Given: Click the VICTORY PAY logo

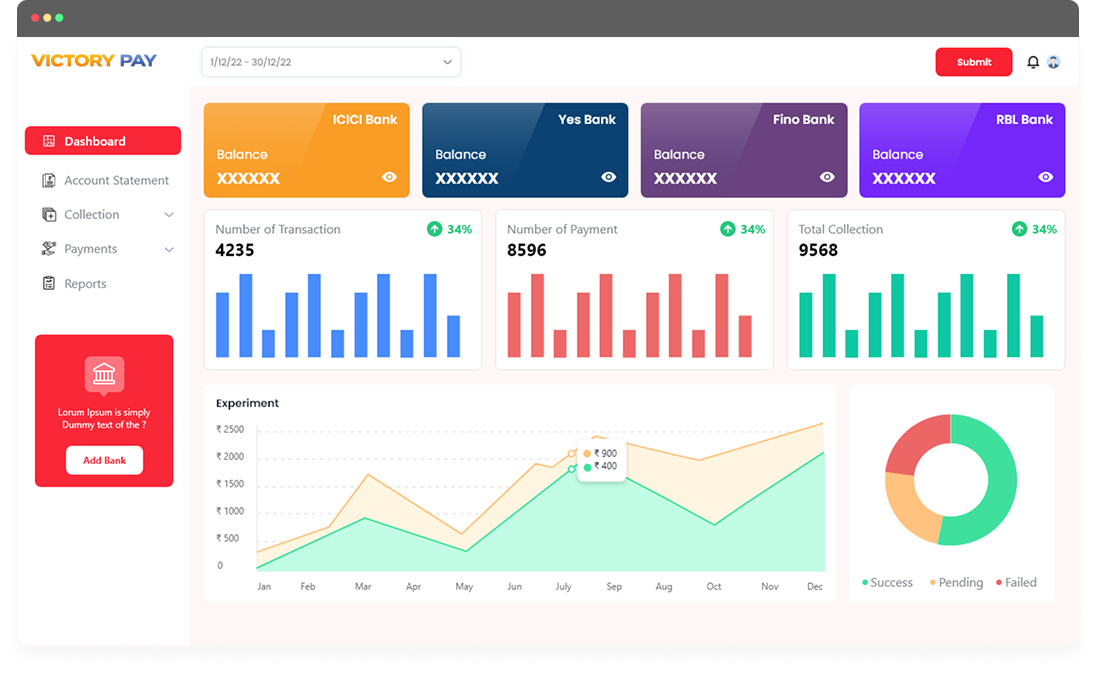Looking at the screenshot, I should tap(94, 61).
